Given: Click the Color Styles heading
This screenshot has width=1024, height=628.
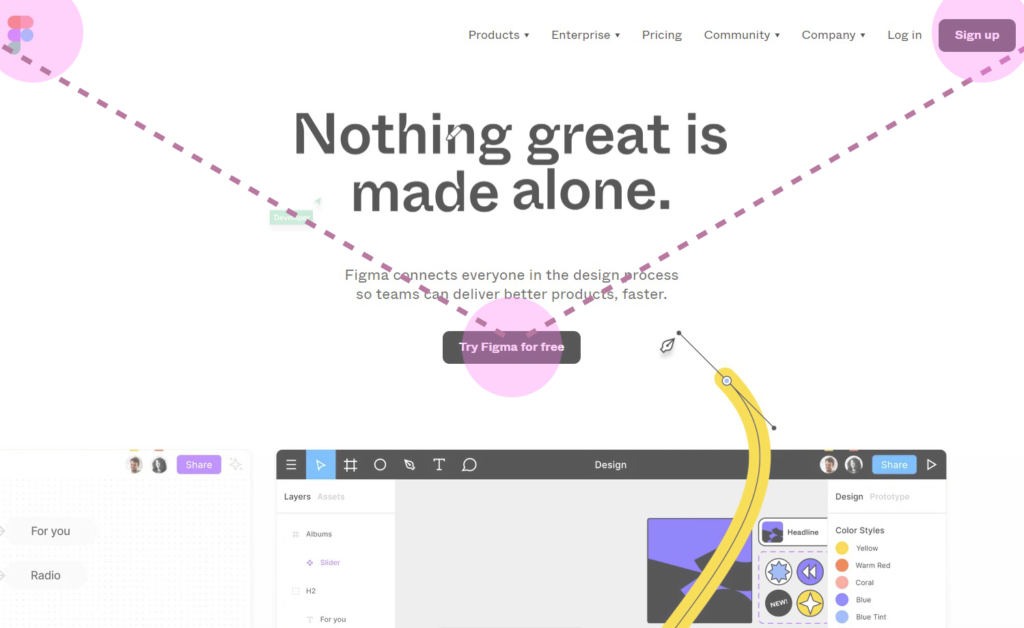Looking at the screenshot, I should (x=859, y=530).
